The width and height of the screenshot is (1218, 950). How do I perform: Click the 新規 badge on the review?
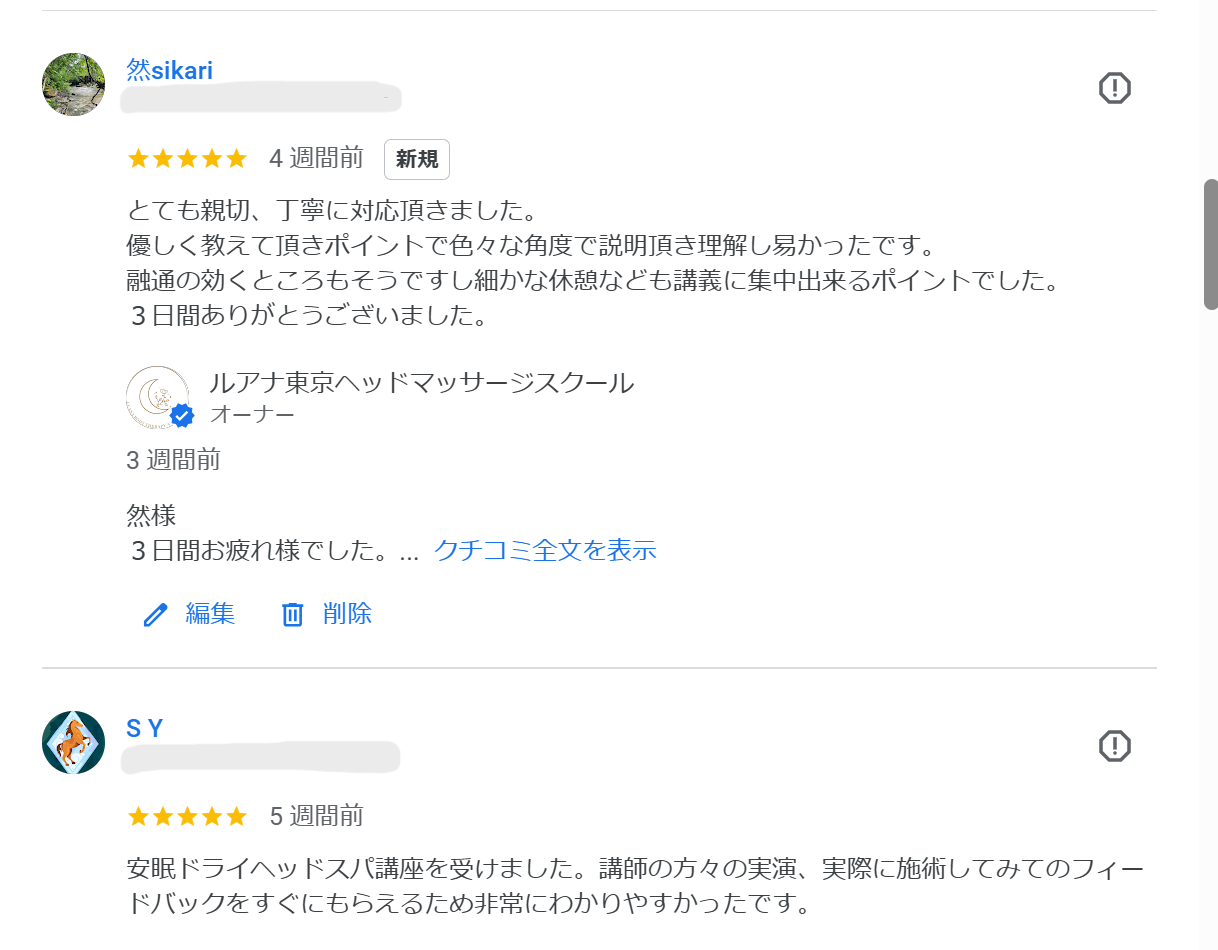click(417, 159)
